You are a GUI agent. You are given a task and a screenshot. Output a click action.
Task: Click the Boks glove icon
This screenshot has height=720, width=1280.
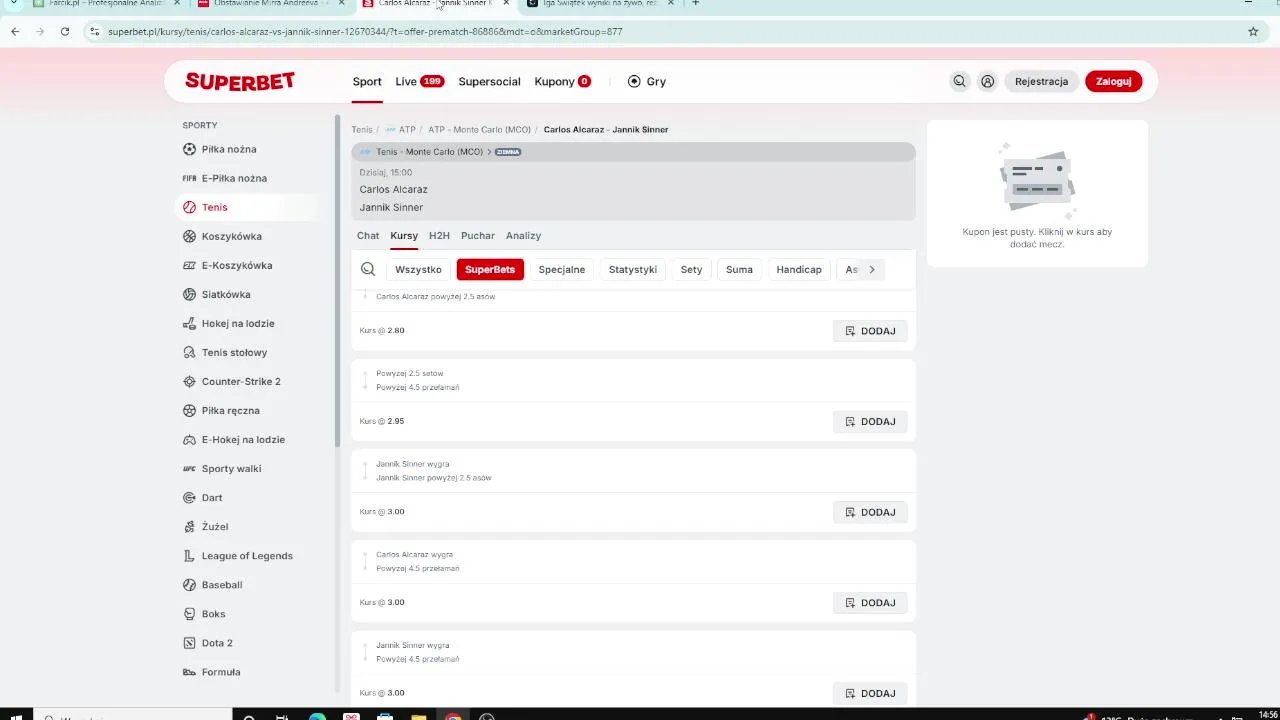[189, 613]
